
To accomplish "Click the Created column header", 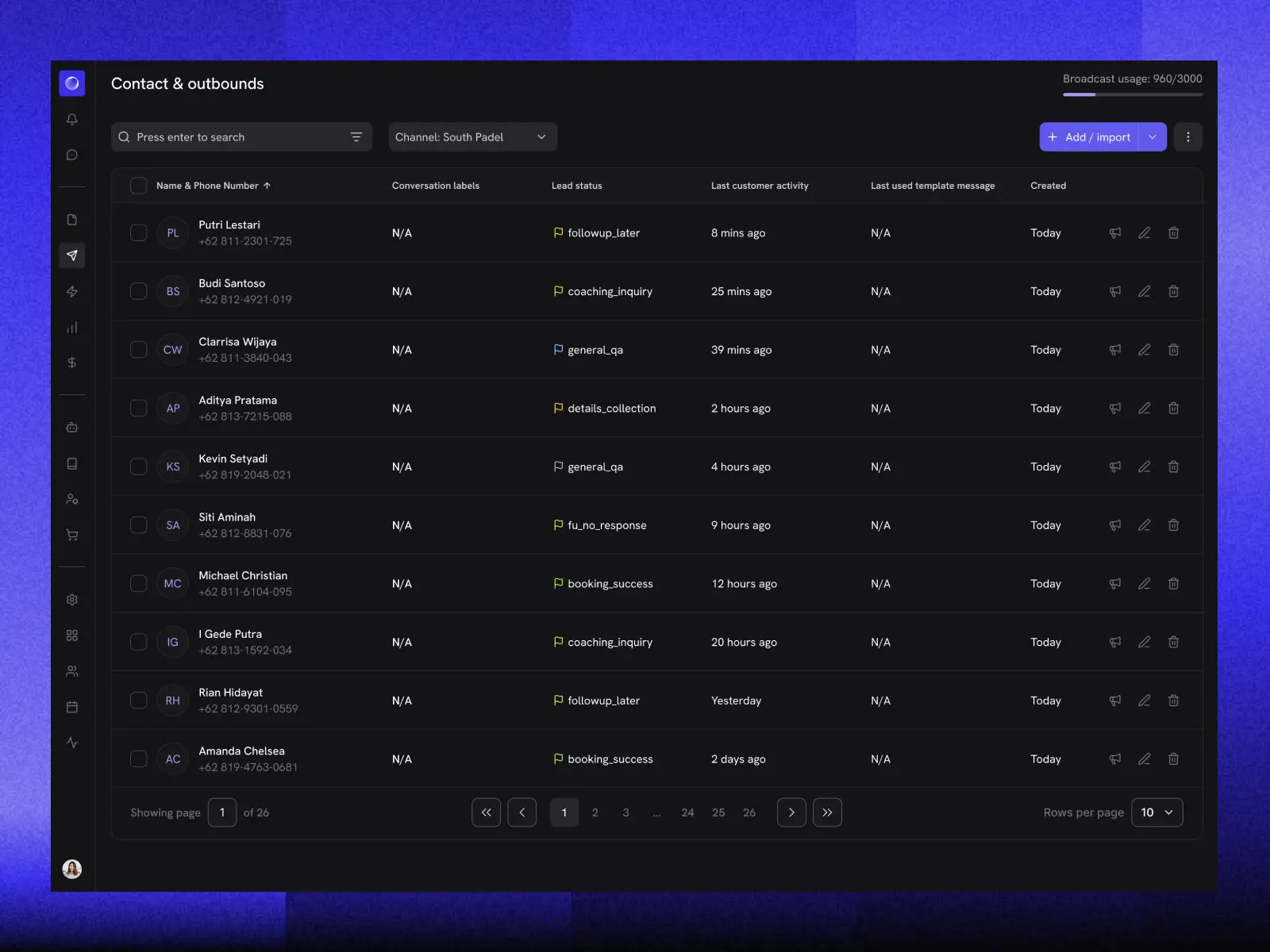I will coord(1049,186).
